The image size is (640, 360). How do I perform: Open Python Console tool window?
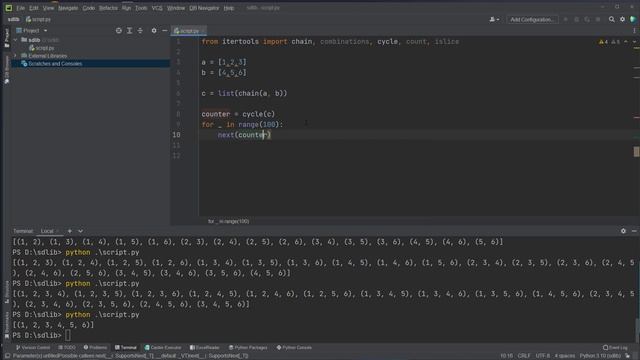[x=294, y=348]
